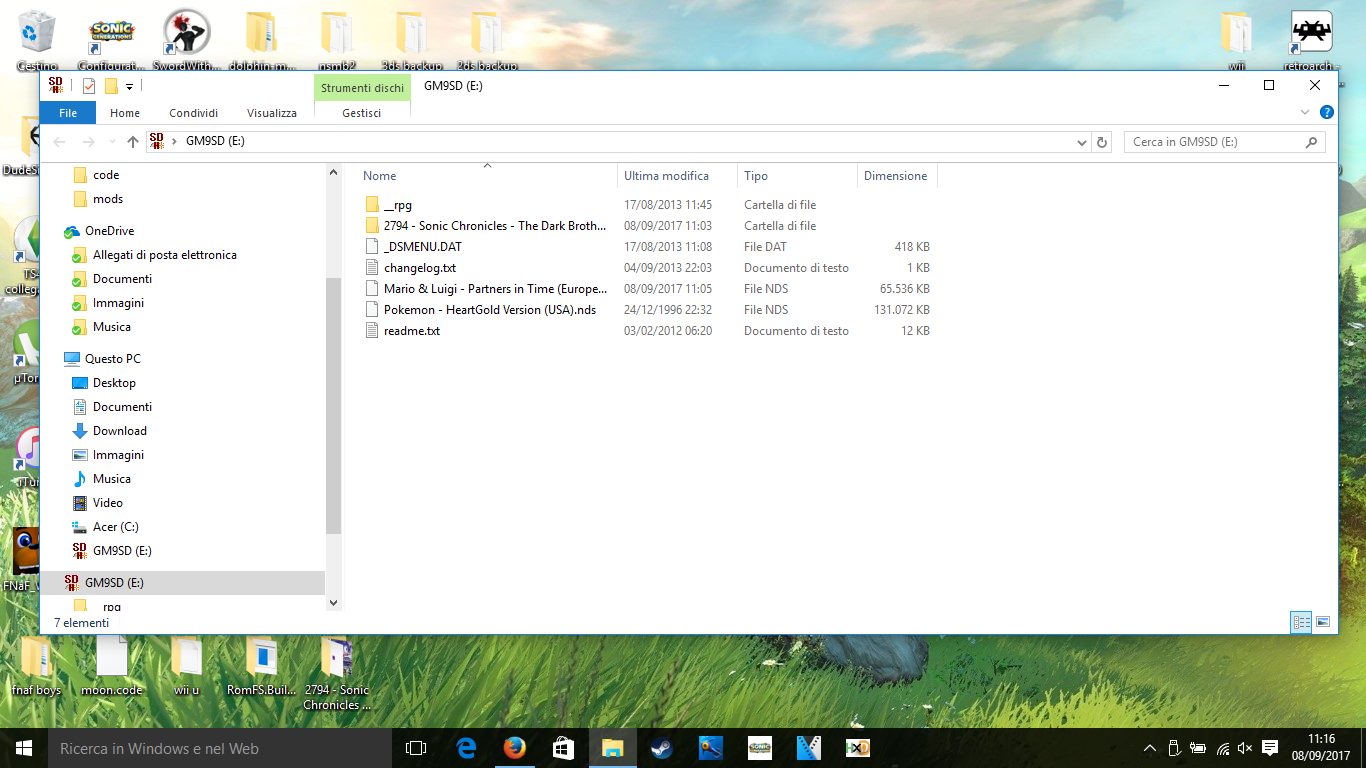Expand the address bar history dropdown
The image size is (1366, 768).
click(x=1081, y=142)
